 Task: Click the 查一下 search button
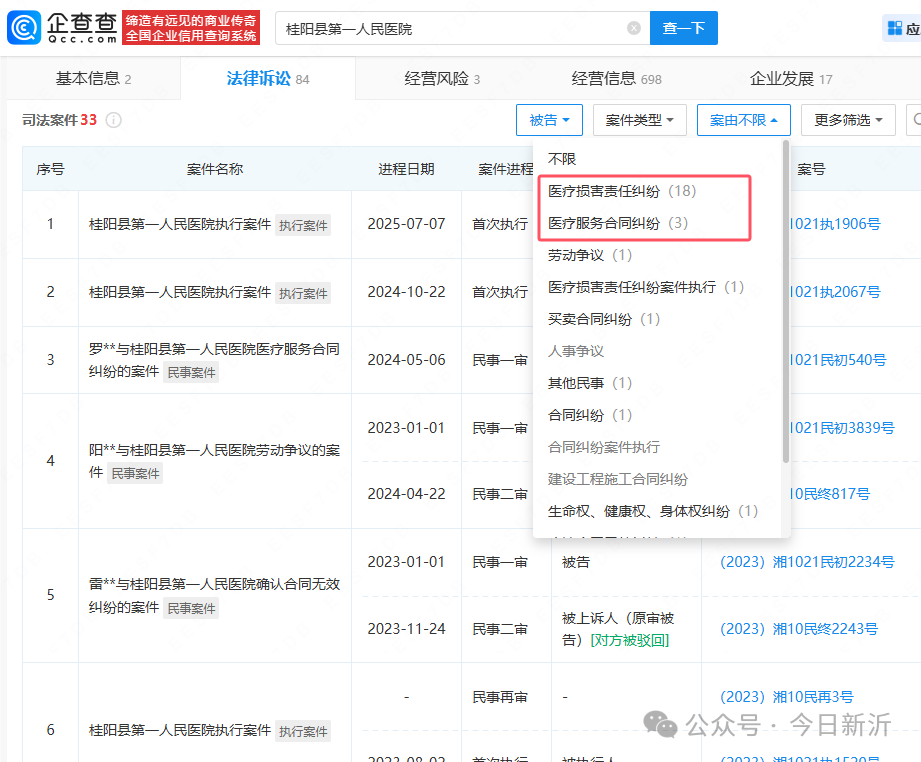click(x=684, y=28)
